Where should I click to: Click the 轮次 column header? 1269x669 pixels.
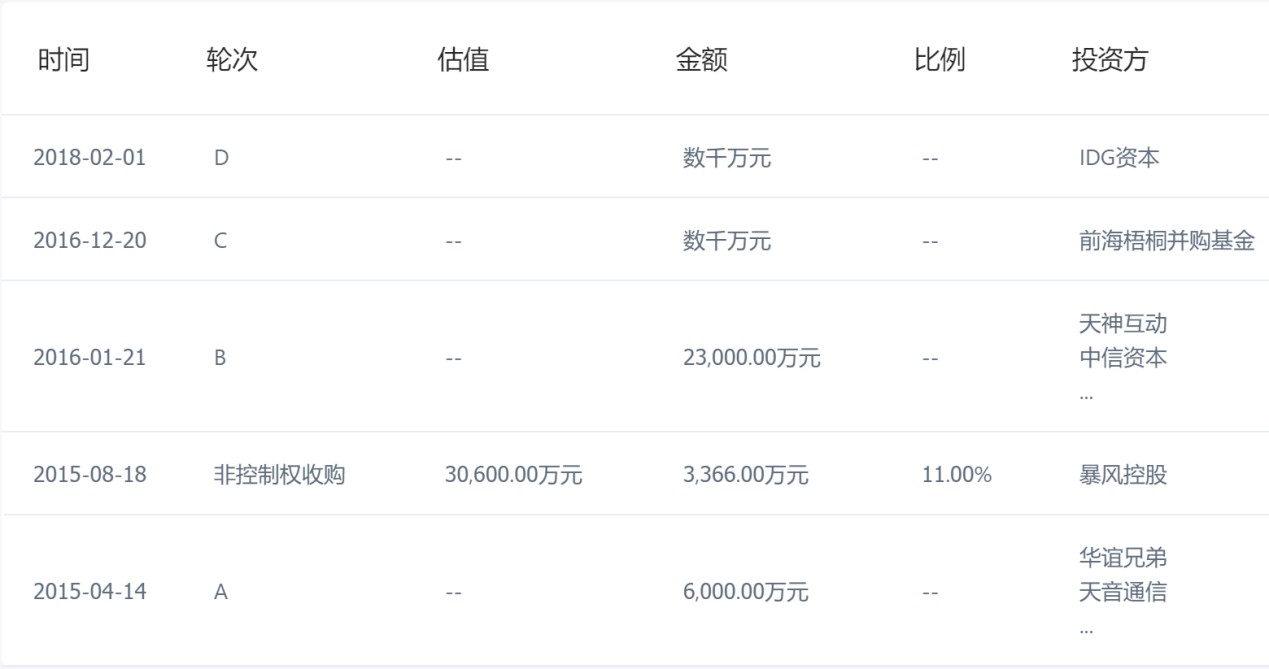232,60
